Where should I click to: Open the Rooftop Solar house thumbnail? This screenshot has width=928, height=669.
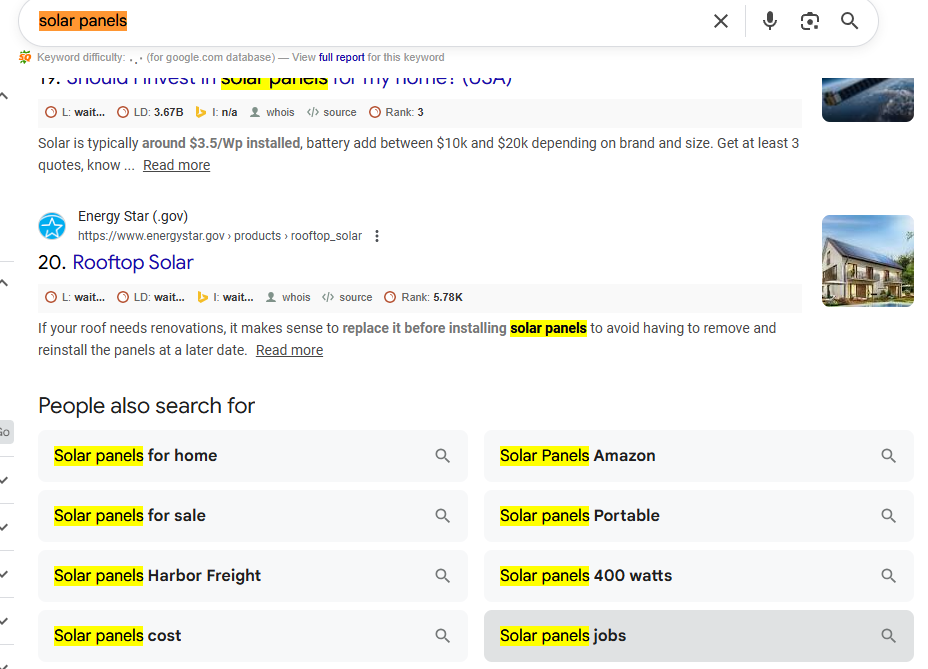point(867,261)
